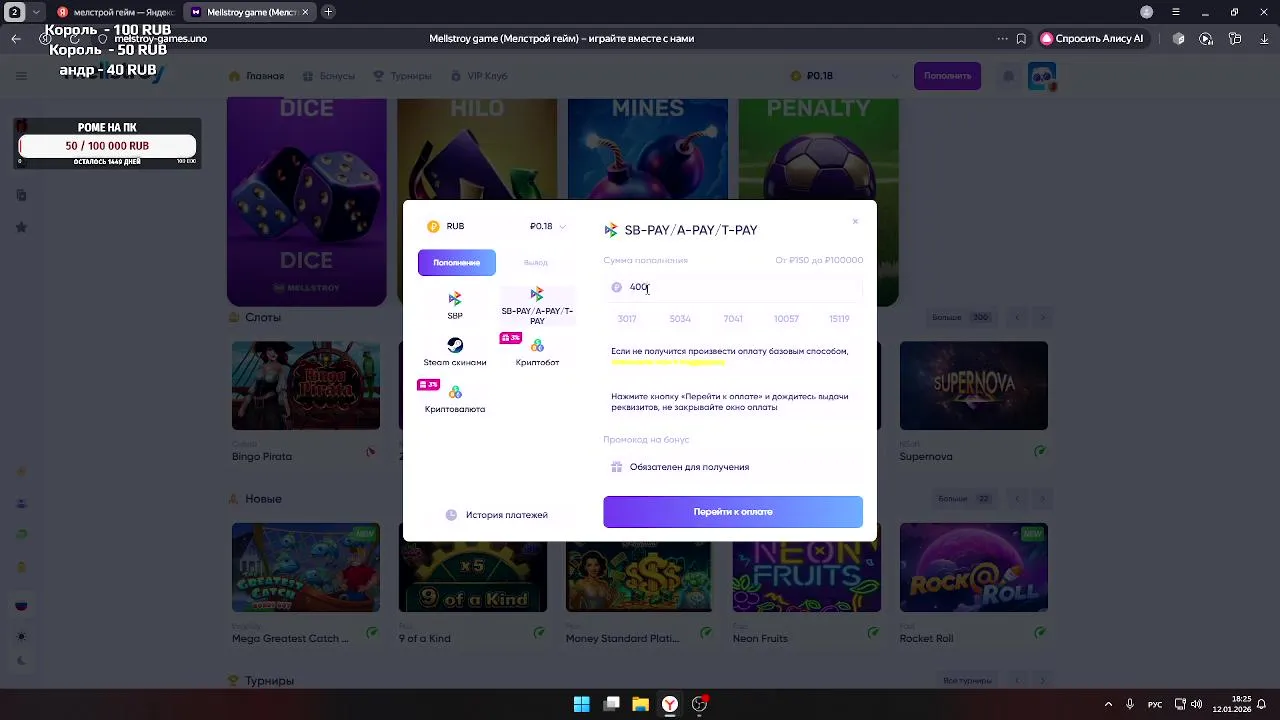This screenshot has width=1280, height=720.
Task: Click the РУС language indicator
Action: click(x=1155, y=704)
